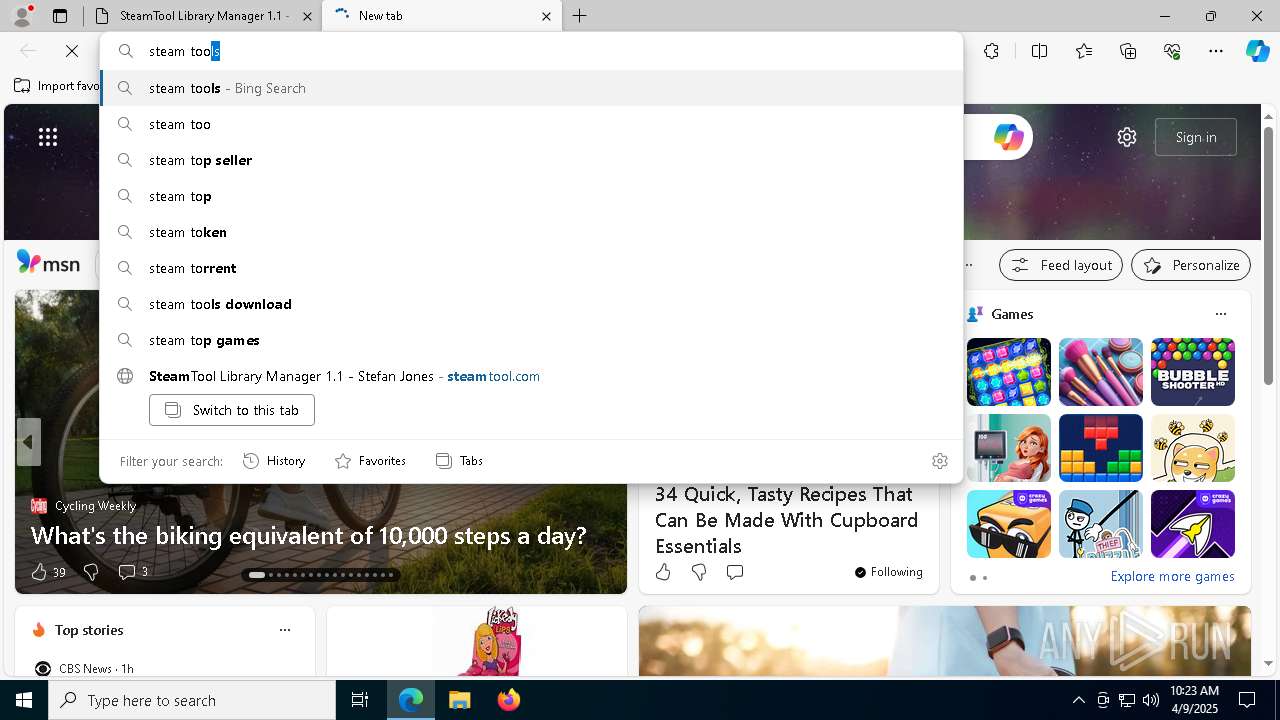This screenshot has width=1280, height=720.
Task: Show hidden system tray icons
Action: (1078, 700)
